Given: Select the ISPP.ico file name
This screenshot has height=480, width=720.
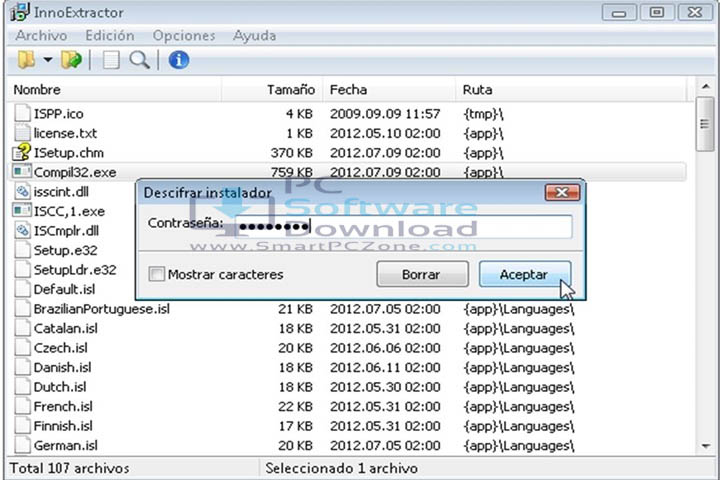Looking at the screenshot, I should (58, 113).
